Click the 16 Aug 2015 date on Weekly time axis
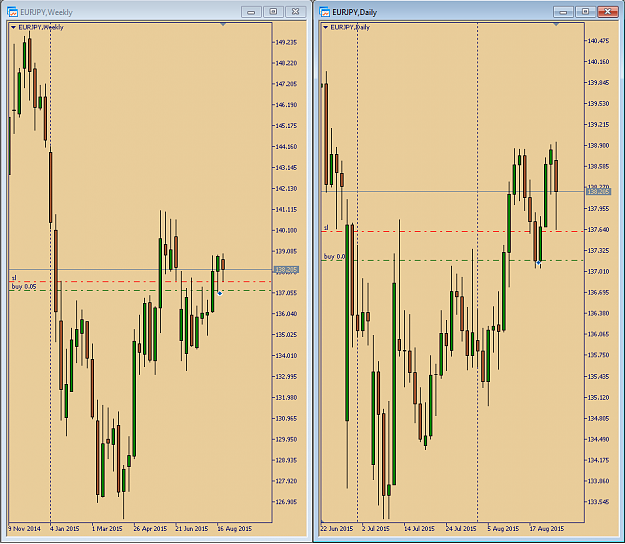 (234, 529)
